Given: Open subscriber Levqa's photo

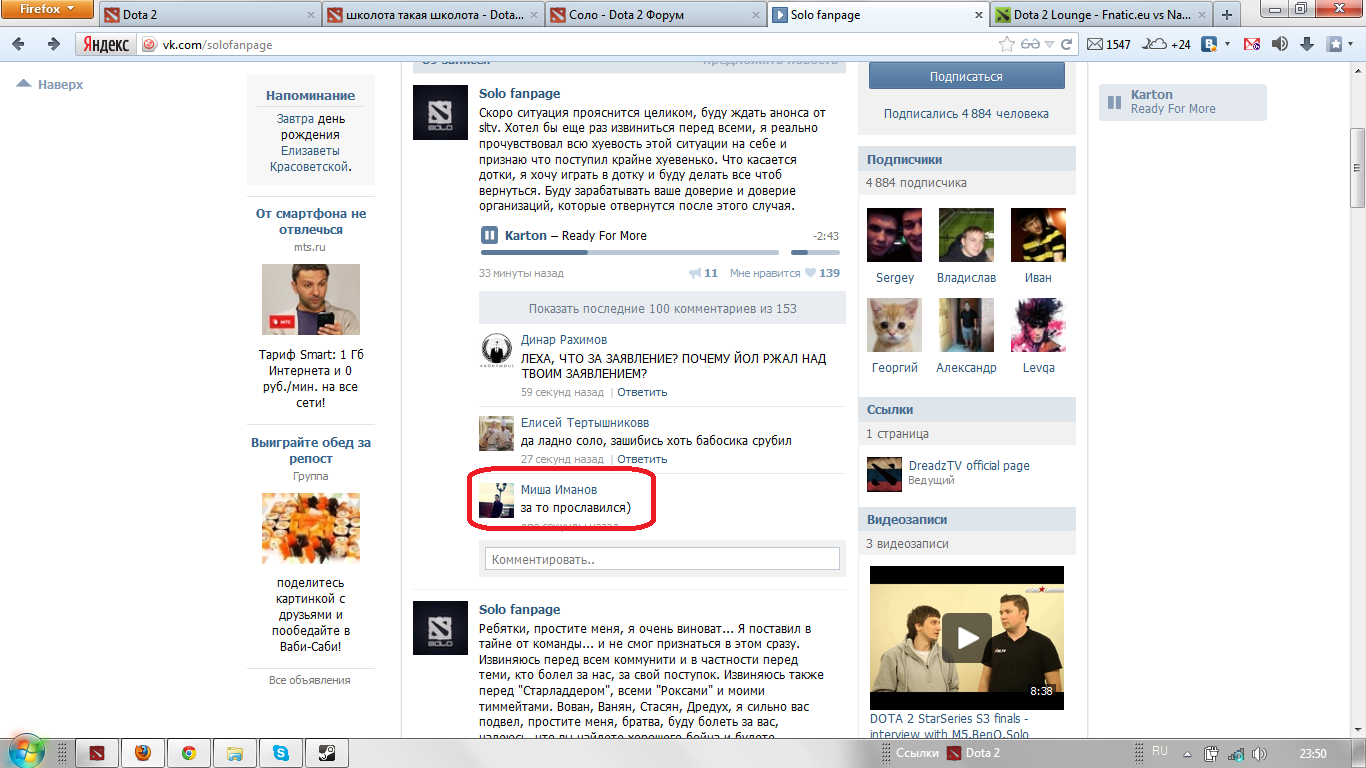Looking at the screenshot, I should pyautogui.click(x=1038, y=325).
